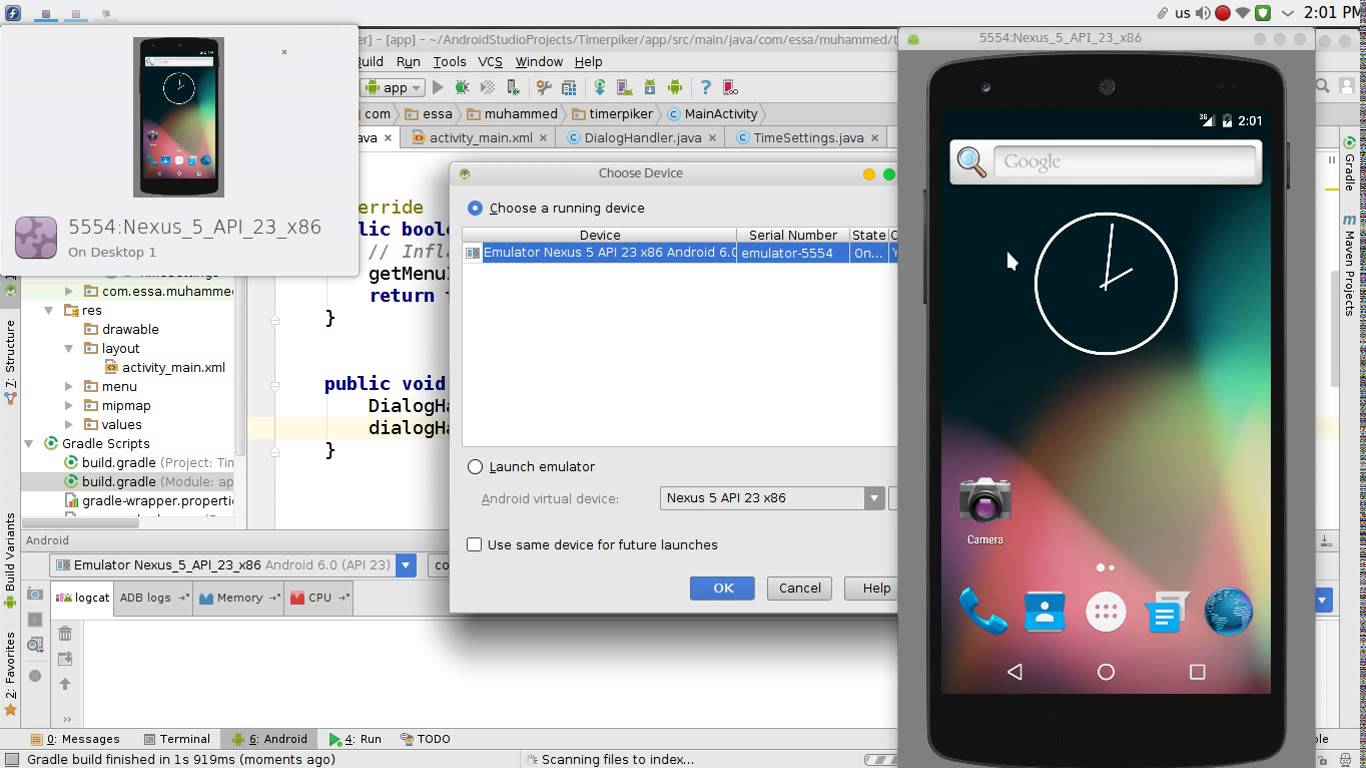Select the Launch emulator radio button

coord(475,466)
